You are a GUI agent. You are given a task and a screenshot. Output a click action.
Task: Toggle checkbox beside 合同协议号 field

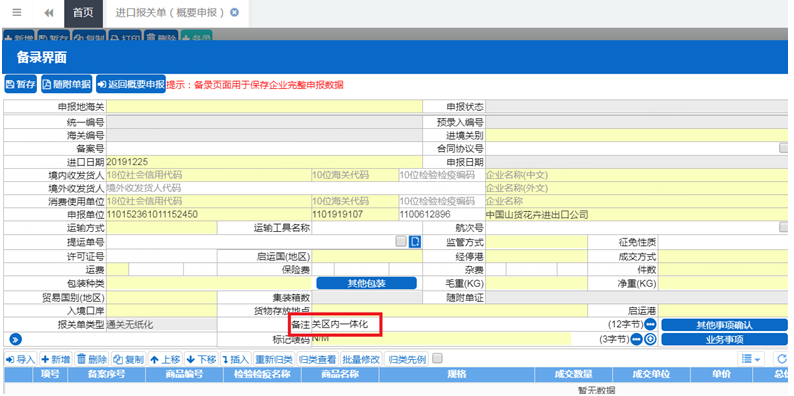[x=784, y=148]
